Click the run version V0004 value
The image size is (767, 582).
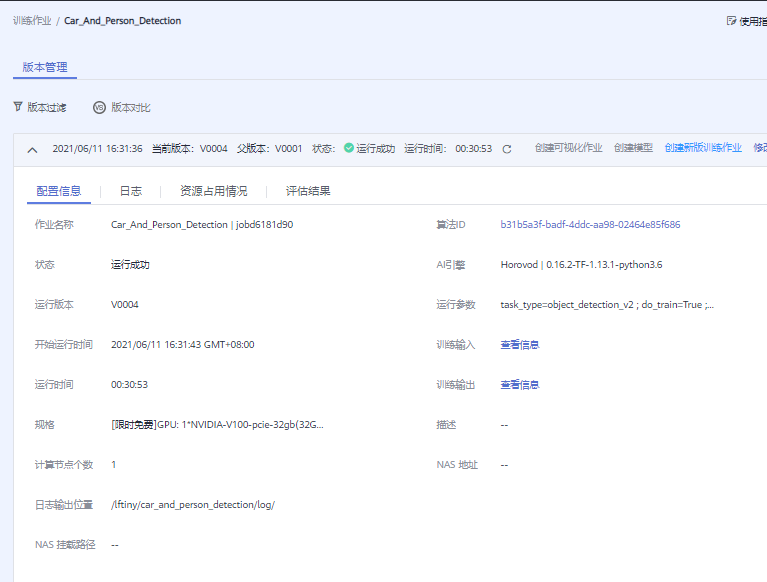[125, 305]
